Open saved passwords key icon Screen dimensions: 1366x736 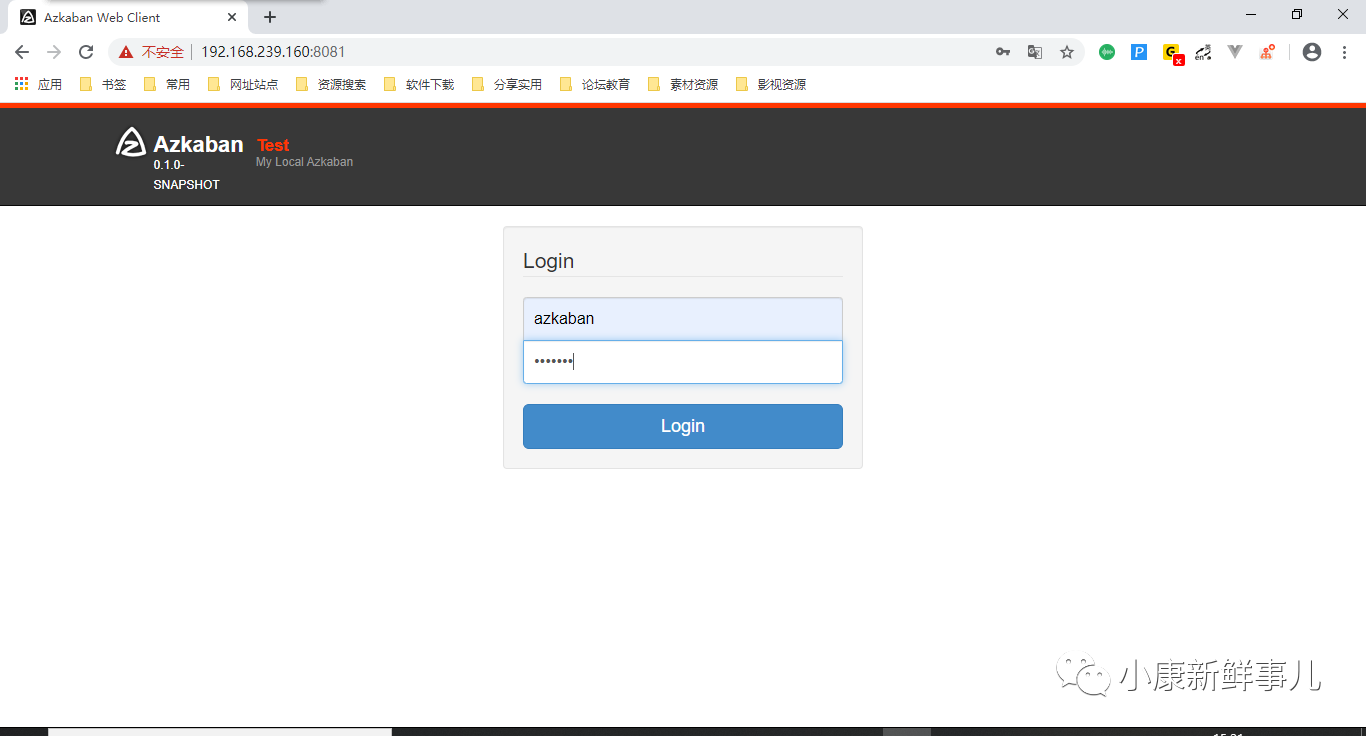coord(1003,52)
